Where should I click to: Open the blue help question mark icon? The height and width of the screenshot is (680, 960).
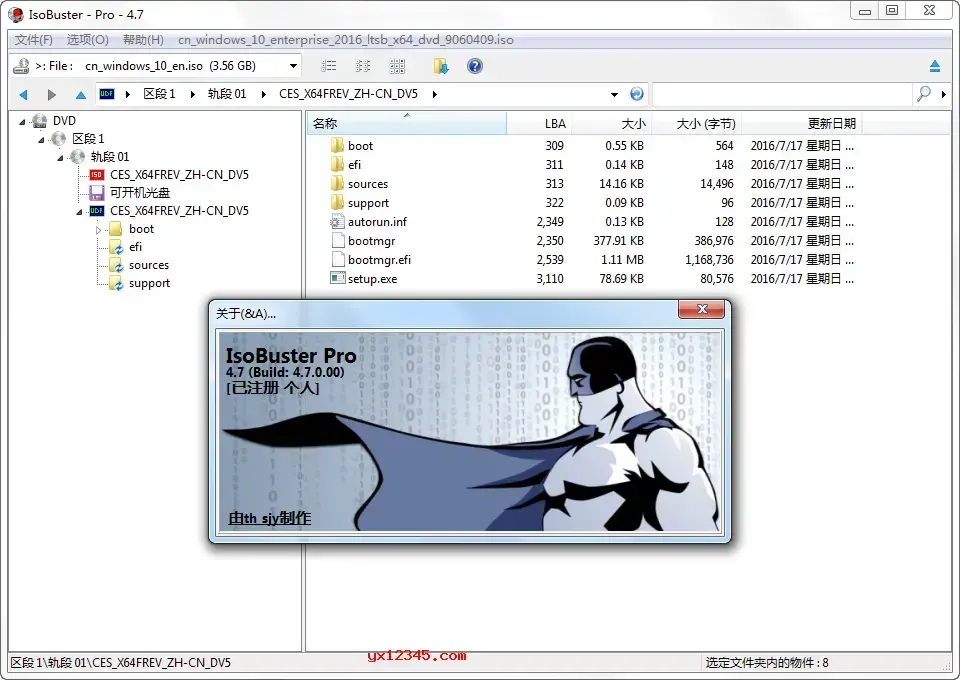point(474,65)
